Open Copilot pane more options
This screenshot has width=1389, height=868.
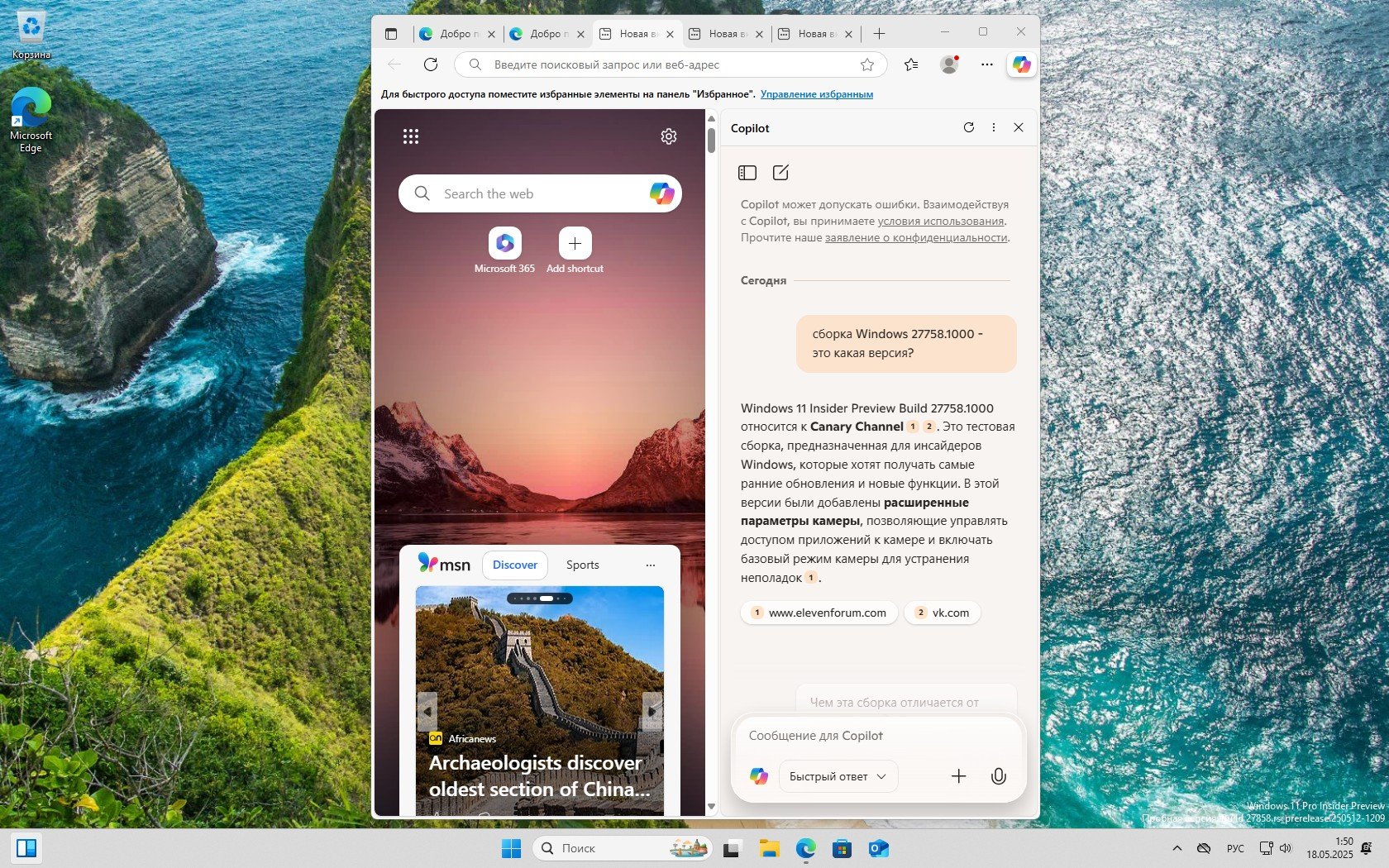tap(994, 127)
